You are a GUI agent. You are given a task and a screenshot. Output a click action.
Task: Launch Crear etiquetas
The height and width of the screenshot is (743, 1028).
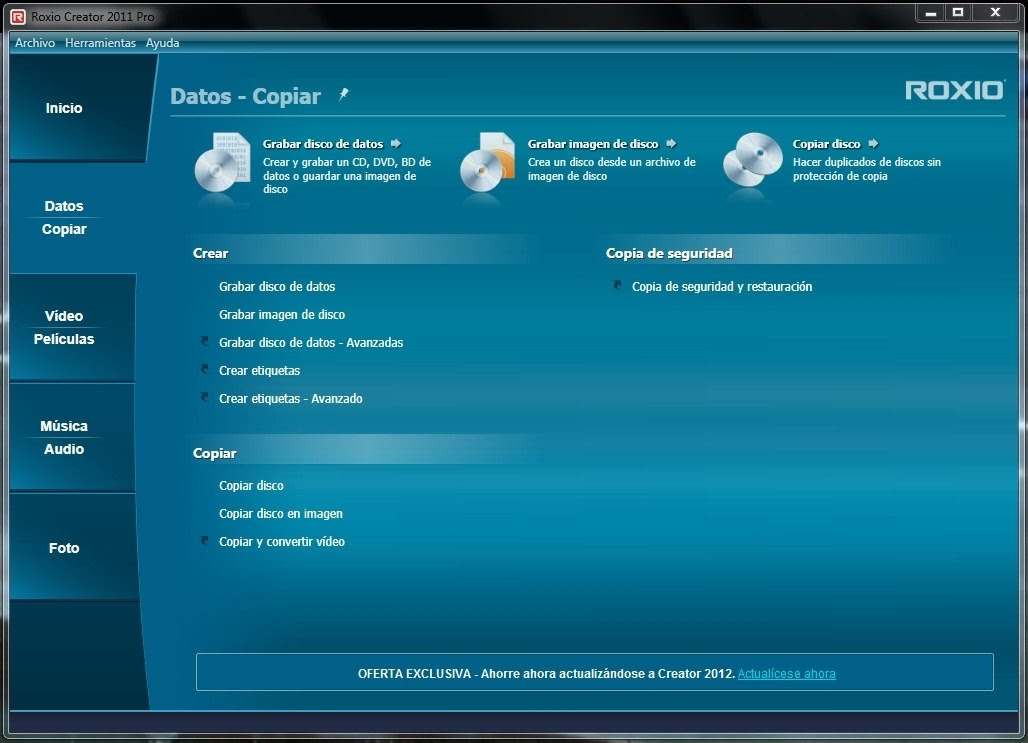tap(259, 371)
